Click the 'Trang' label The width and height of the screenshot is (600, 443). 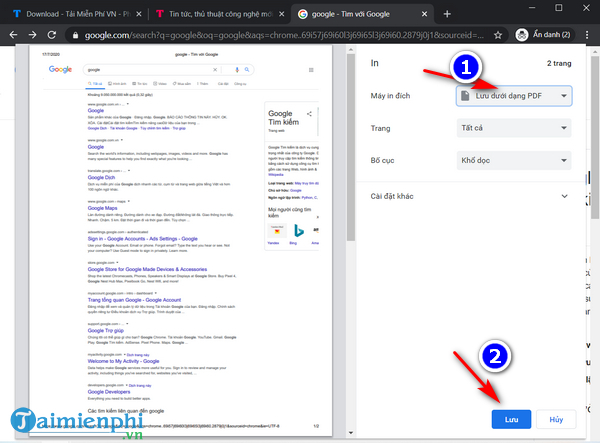click(380, 128)
